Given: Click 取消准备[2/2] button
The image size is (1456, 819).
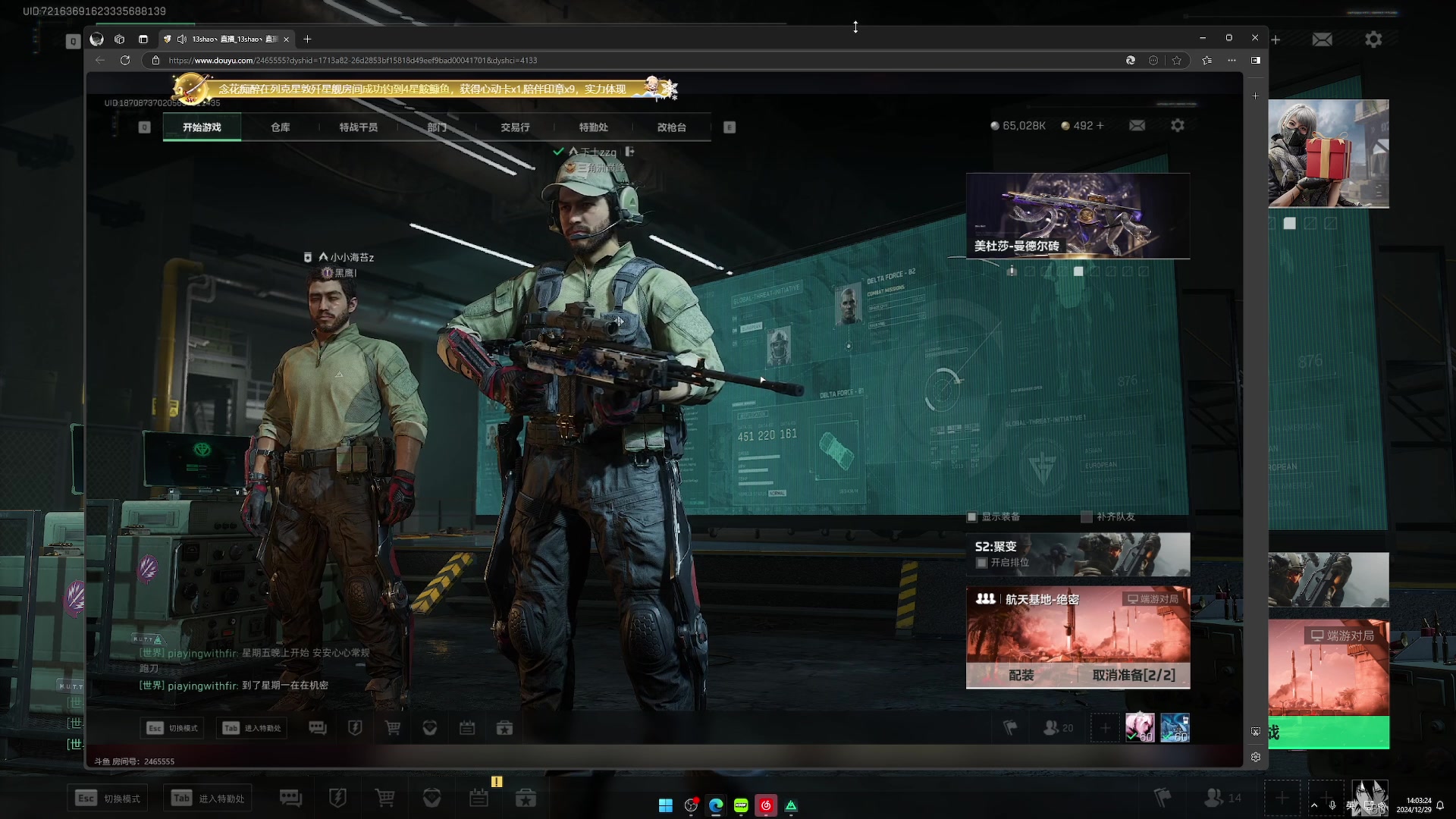Looking at the screenshot, I should click(1134, 675).
